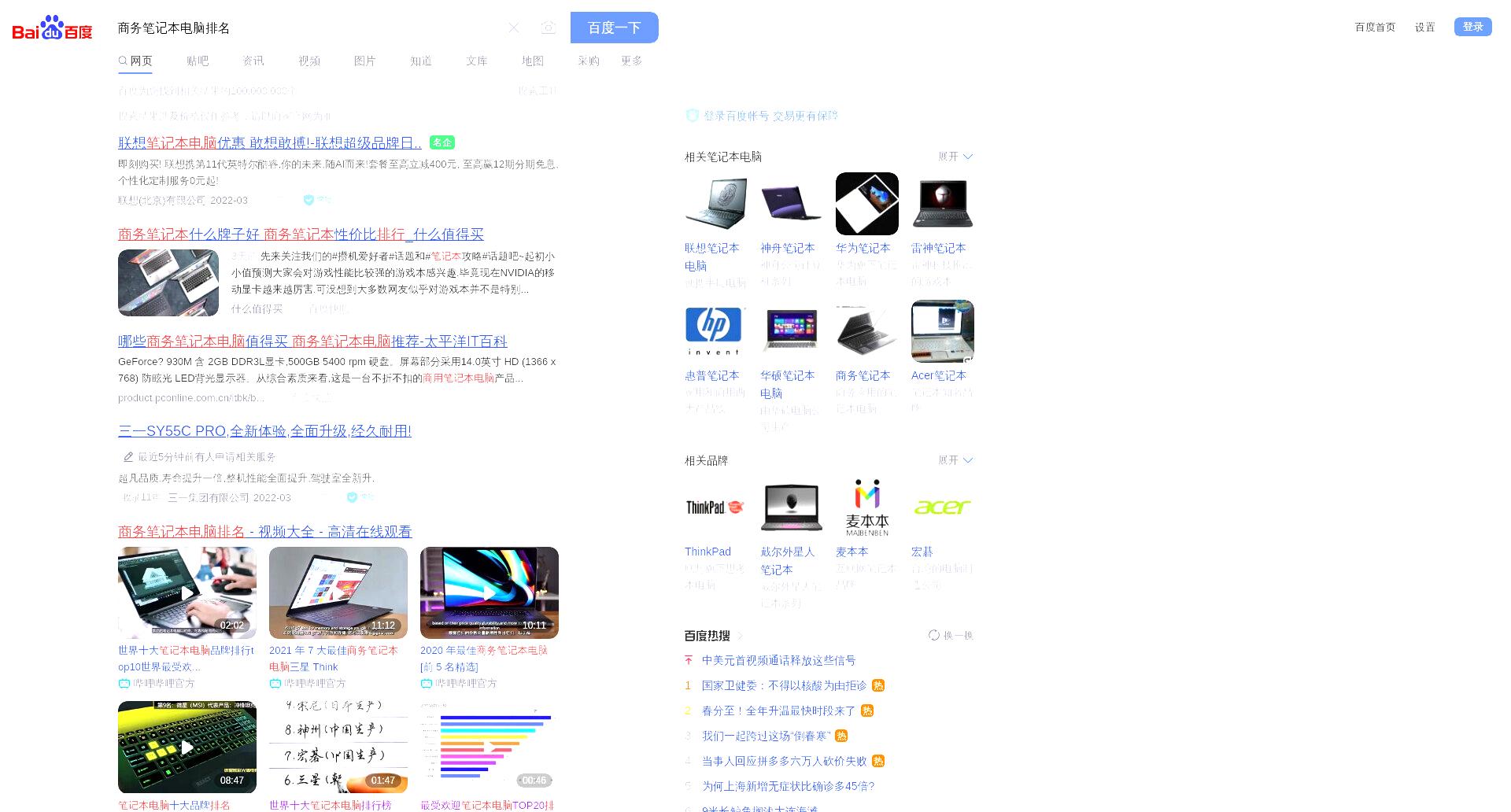
Task: Click the acer brand logo
Action: click(x=943, y=507)
